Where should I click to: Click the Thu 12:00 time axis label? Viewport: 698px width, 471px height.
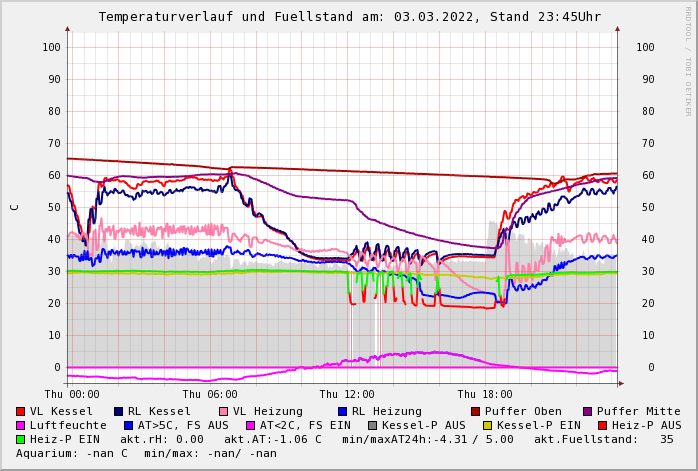pyautogui.click(x=347, y=394)
